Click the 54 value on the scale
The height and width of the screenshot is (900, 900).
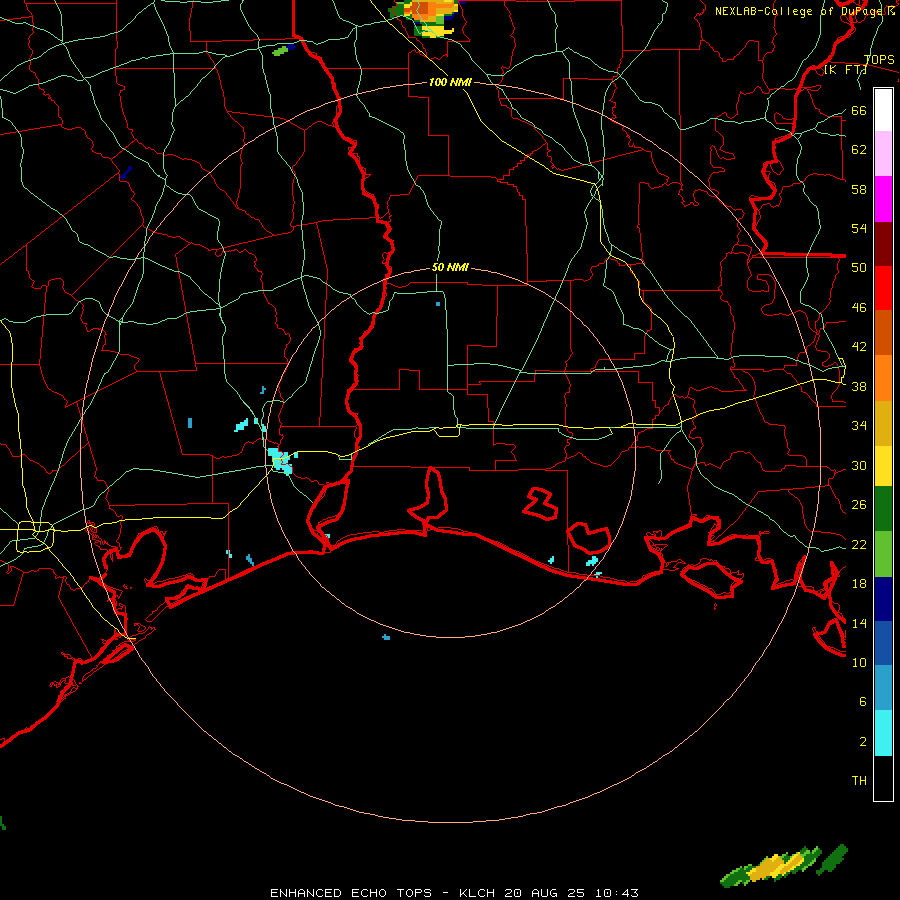pyautogui.click(x=859, y=228)
